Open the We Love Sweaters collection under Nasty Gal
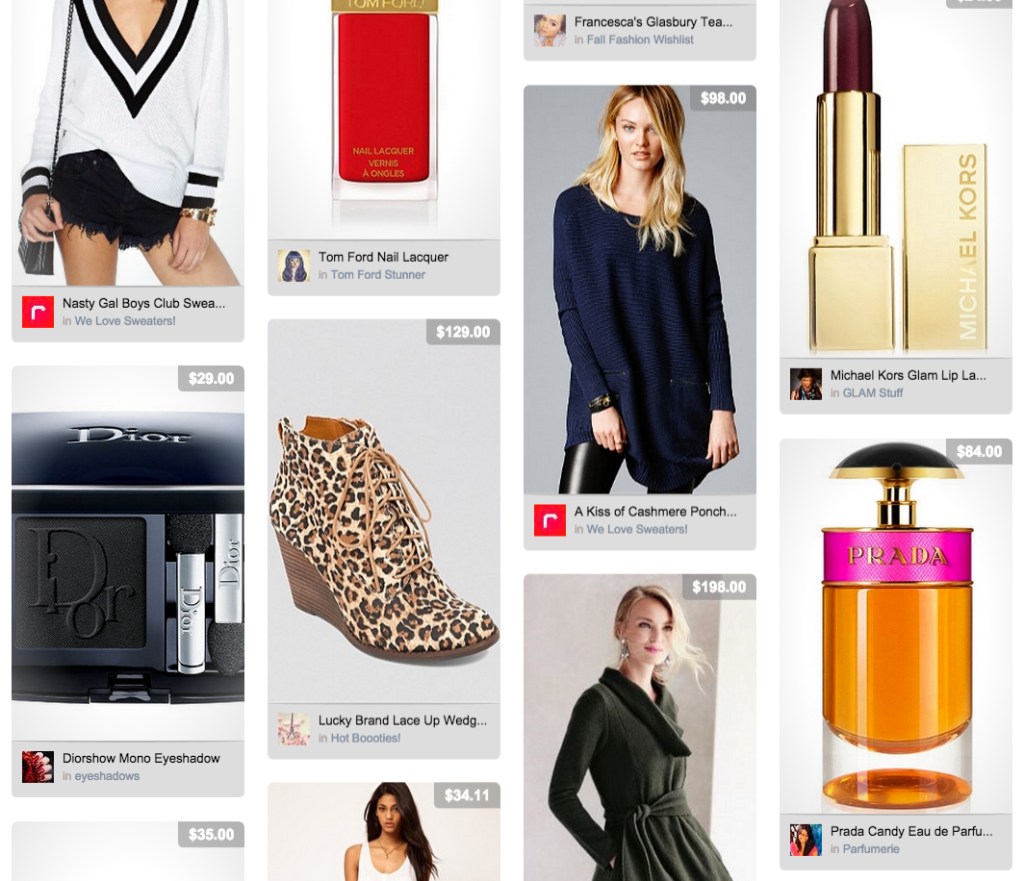The image size is (1024, 881). [125, 321]
